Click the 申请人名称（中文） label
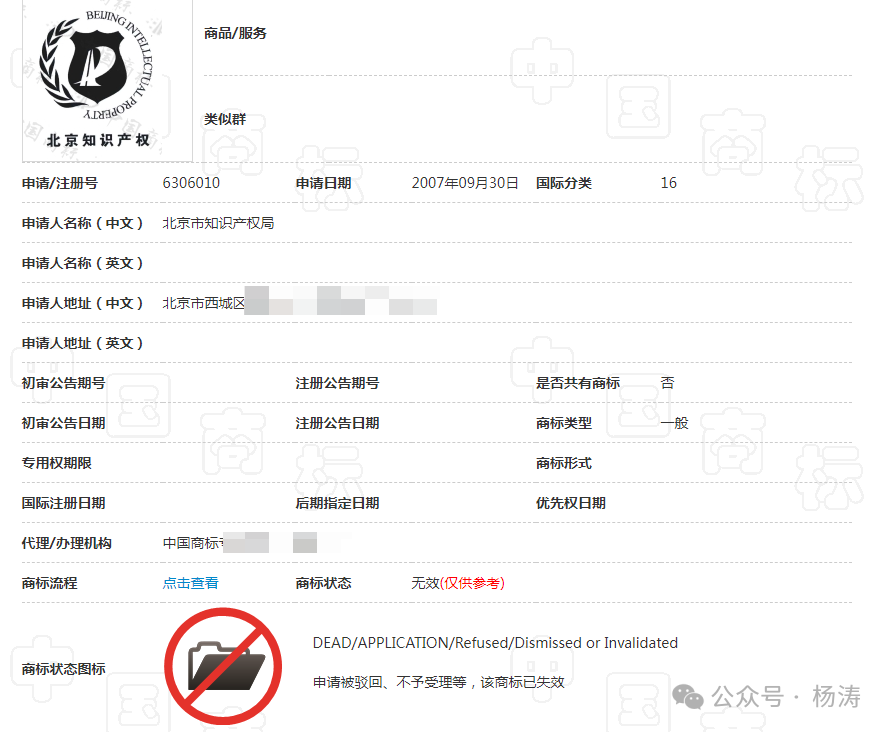Viewport: 889px width, 732px height. [x=83, y=223]
